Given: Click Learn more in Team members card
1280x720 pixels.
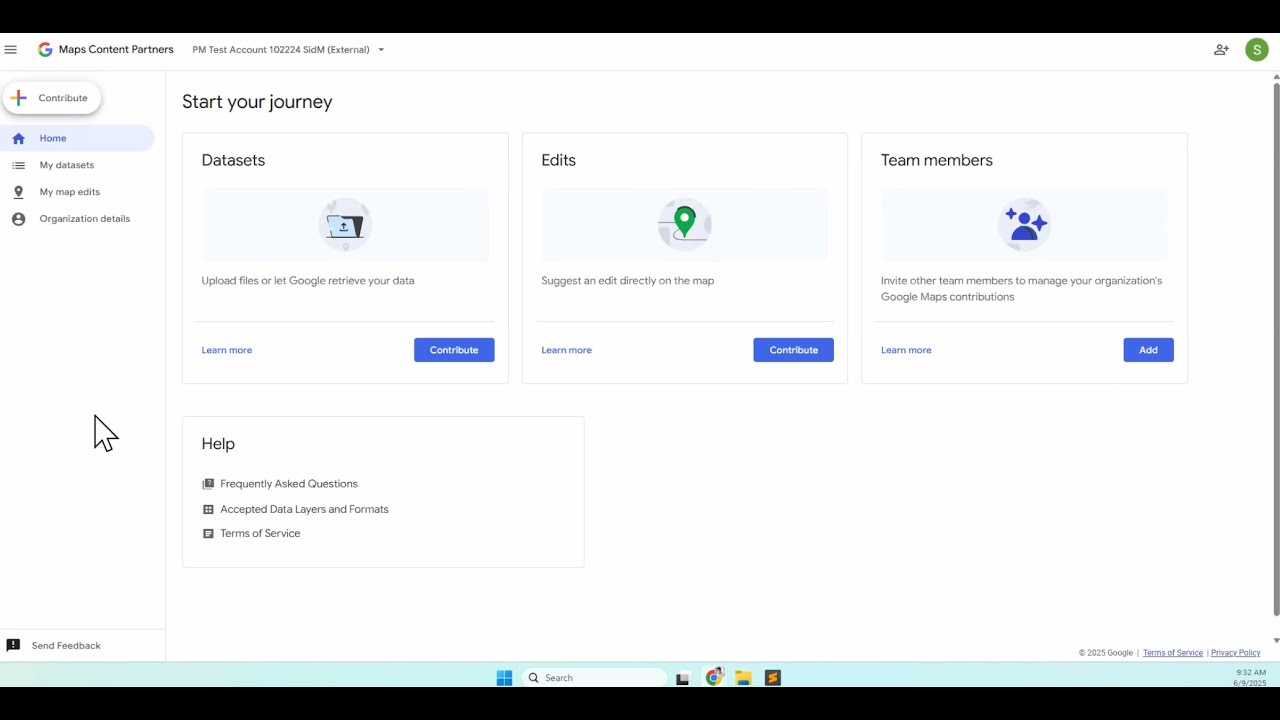Looking at the screenshot, I should pos(906,350).
